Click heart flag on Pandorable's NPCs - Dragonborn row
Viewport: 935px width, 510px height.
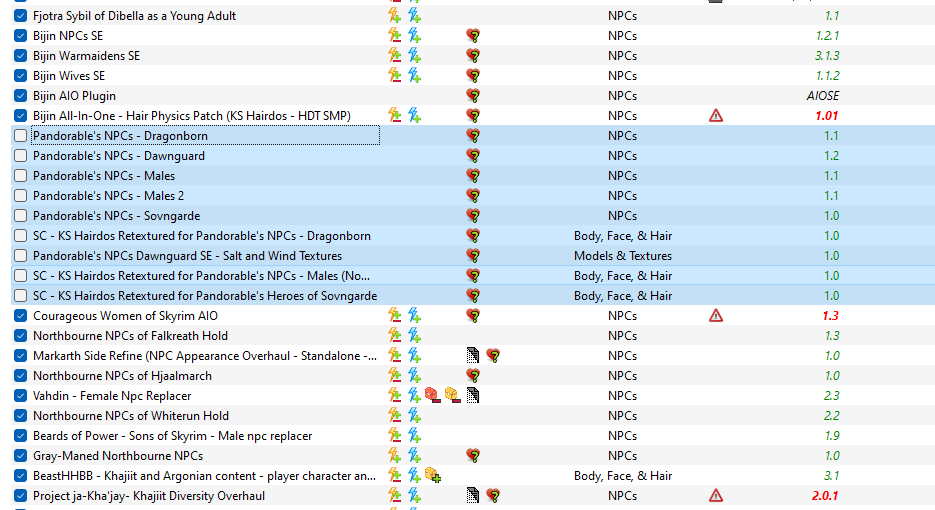click(x=473, y=135)
